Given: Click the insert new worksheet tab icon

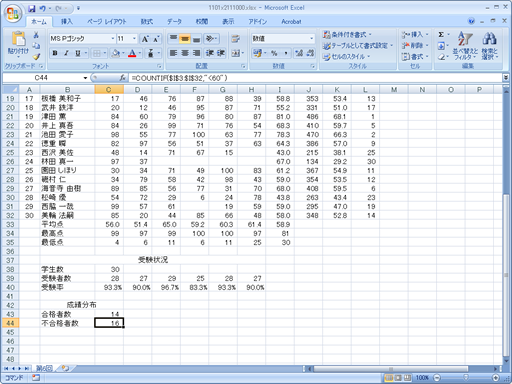Looking at the screenshot, I should [65, 368].
